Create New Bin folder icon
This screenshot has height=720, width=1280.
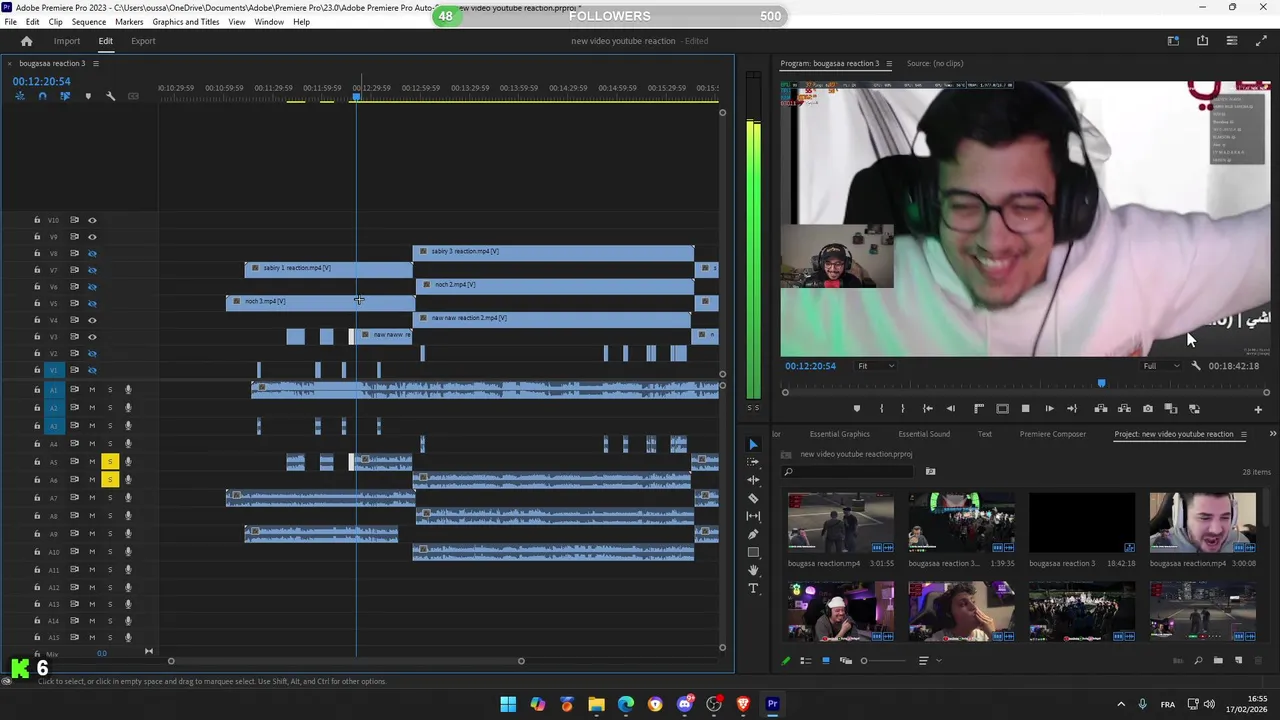pos(1218,660)
